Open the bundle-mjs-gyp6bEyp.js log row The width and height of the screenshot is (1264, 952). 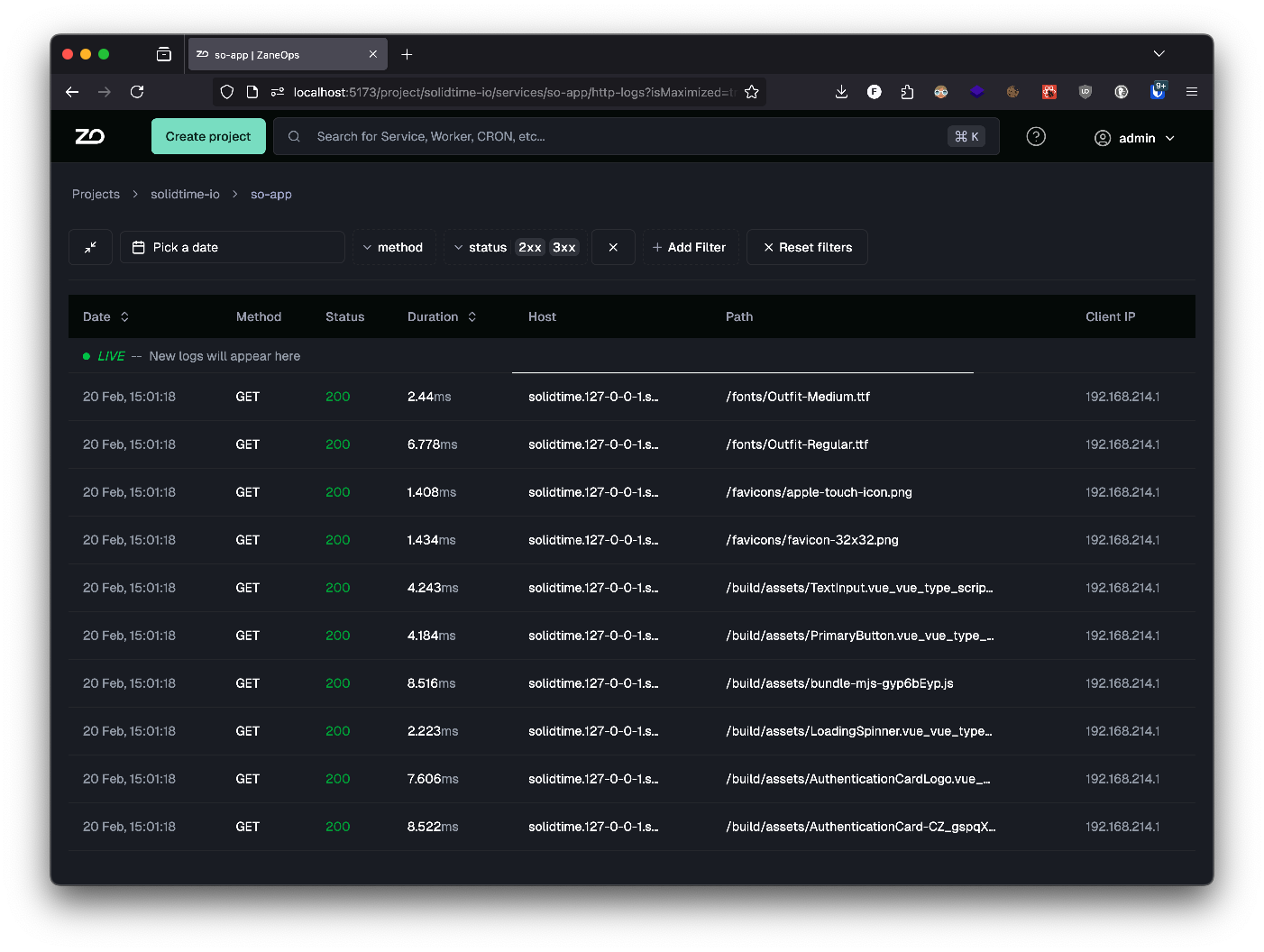pyautogui.click(x=632, y=683)
